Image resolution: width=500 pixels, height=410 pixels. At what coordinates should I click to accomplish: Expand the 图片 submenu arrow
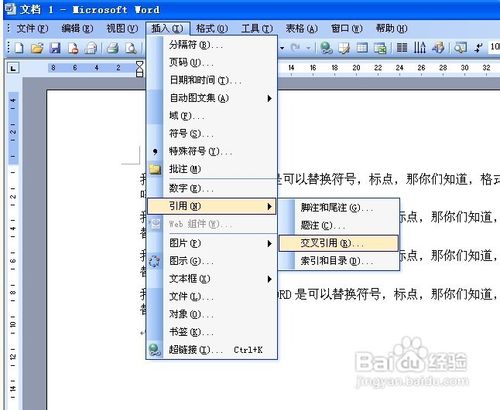pos(269,243)
